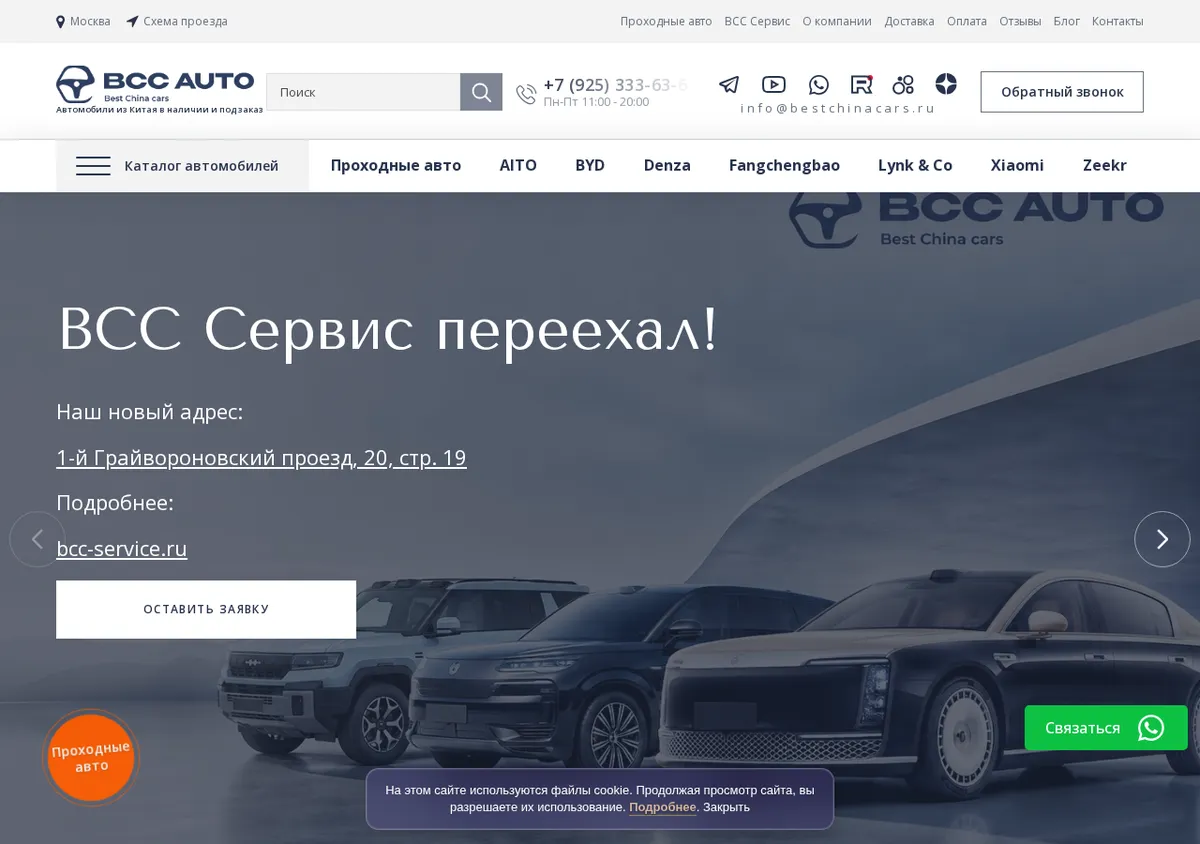Open the Москва city selector

click(x=83, y=21)
